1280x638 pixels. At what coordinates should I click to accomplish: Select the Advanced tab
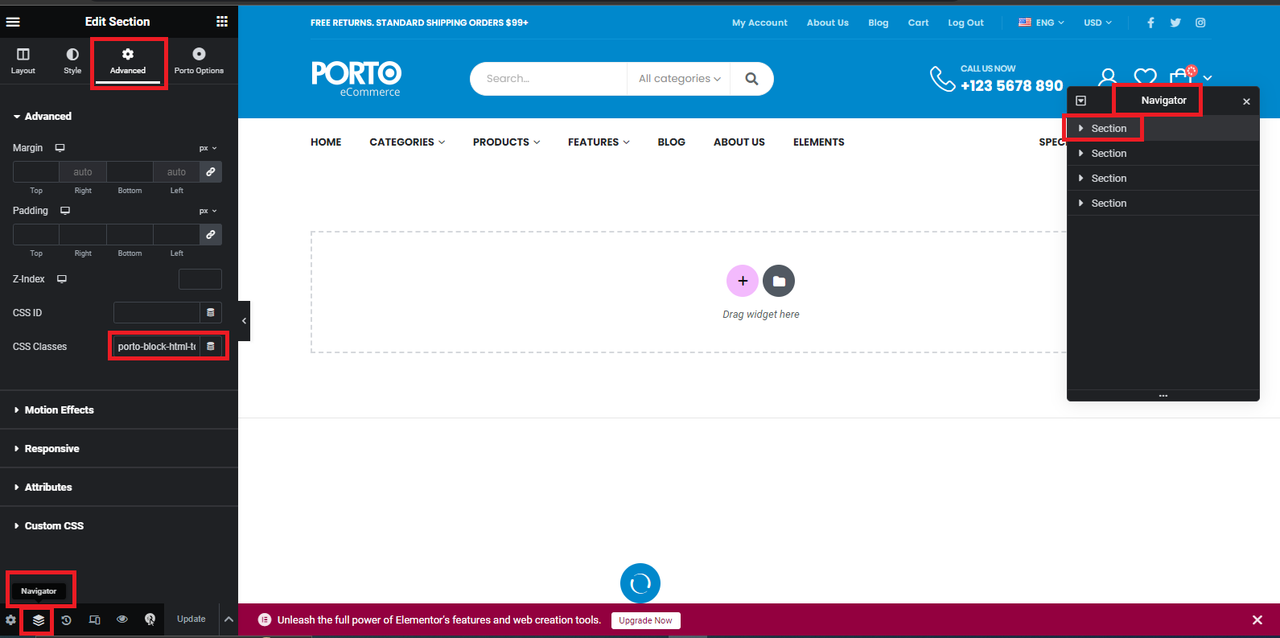pyautogui.click(x=128, y=61)
